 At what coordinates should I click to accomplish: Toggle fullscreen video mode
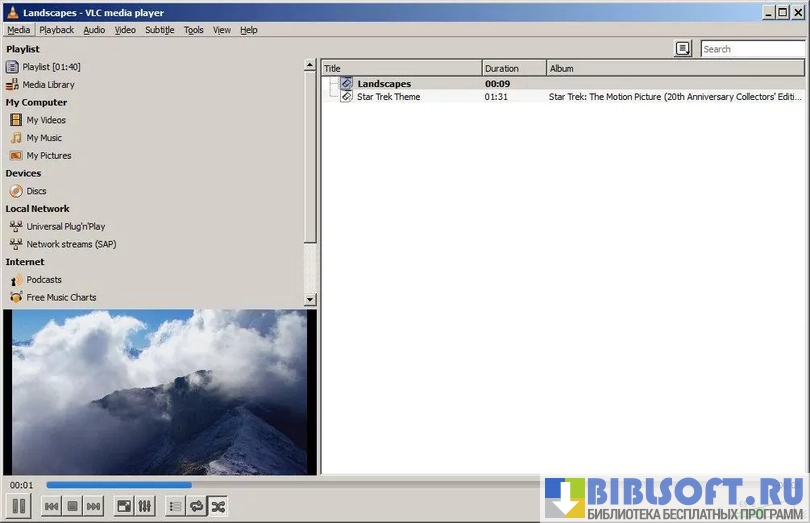click(124, 507)
